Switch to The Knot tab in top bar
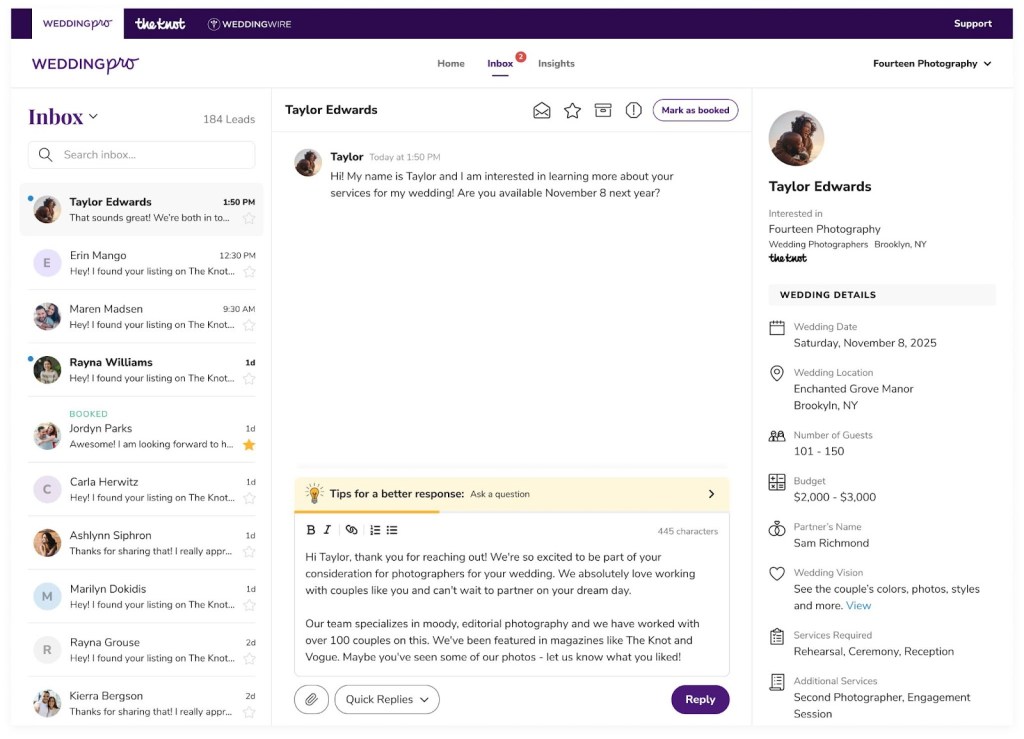Image resolution: width=1024 pixels, height=739 pixels. (160, 24)
